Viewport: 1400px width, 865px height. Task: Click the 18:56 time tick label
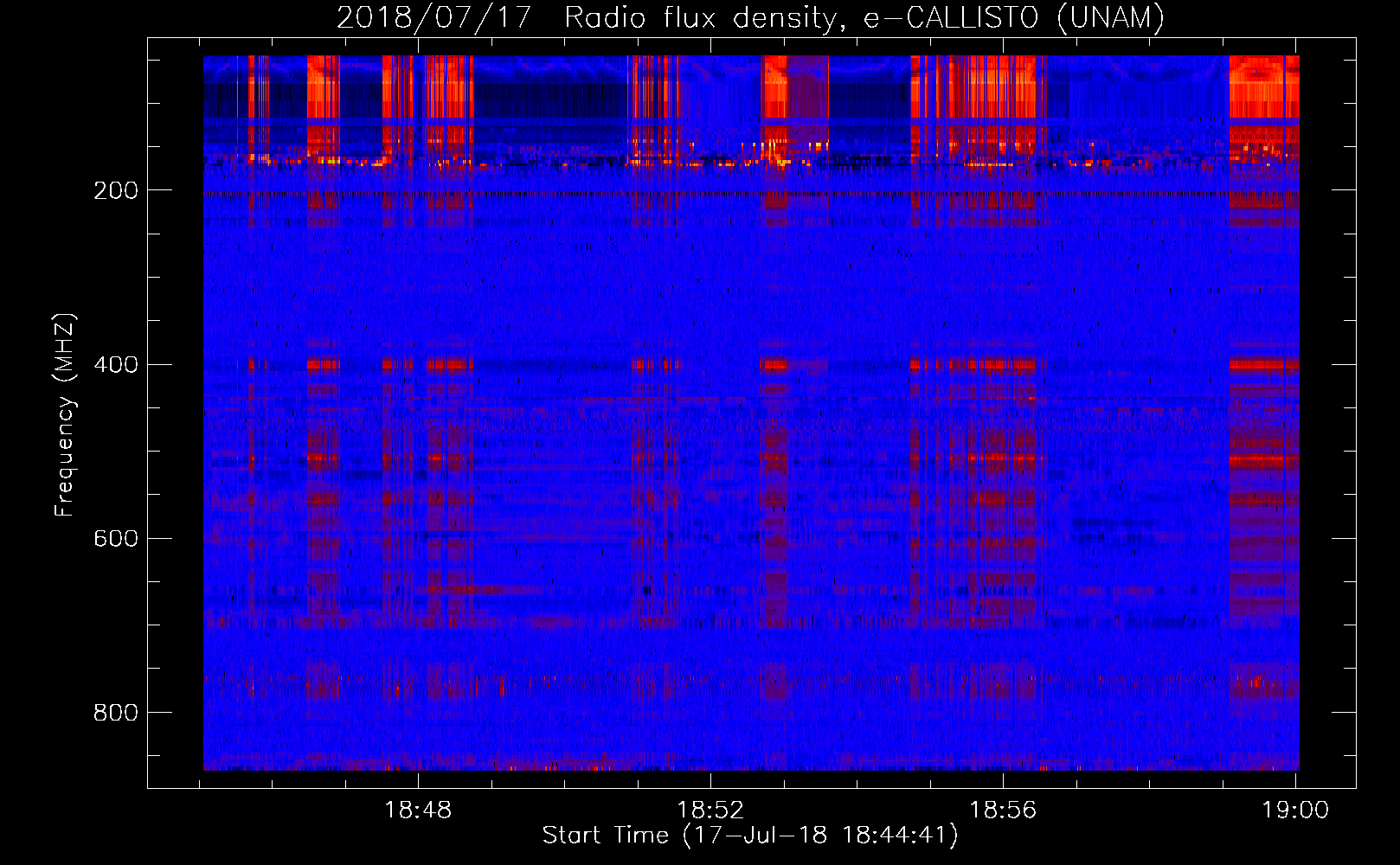[x=1003, y=810]
